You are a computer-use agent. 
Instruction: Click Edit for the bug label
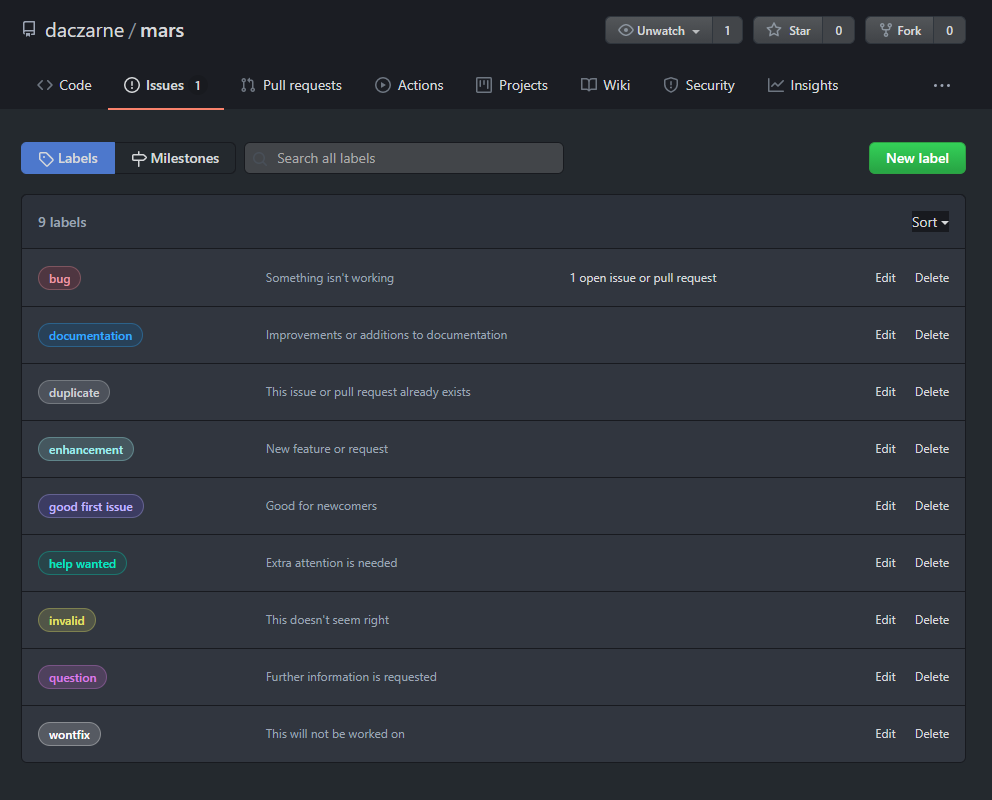[885, 278]
